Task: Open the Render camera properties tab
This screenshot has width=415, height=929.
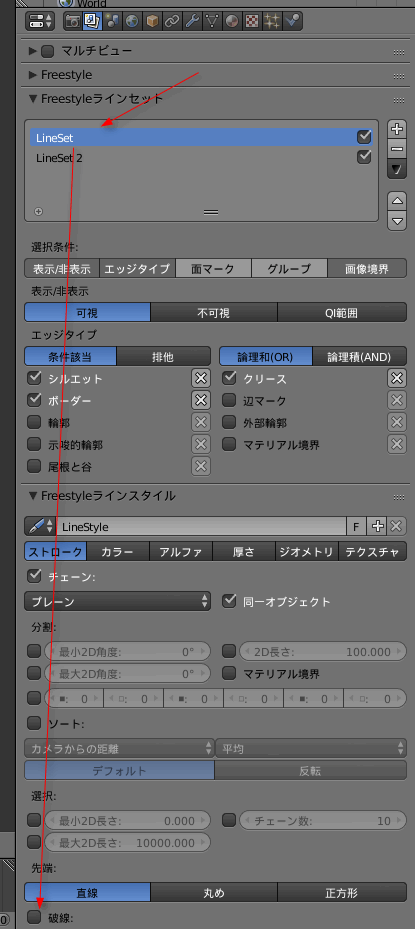Action: 74,22
